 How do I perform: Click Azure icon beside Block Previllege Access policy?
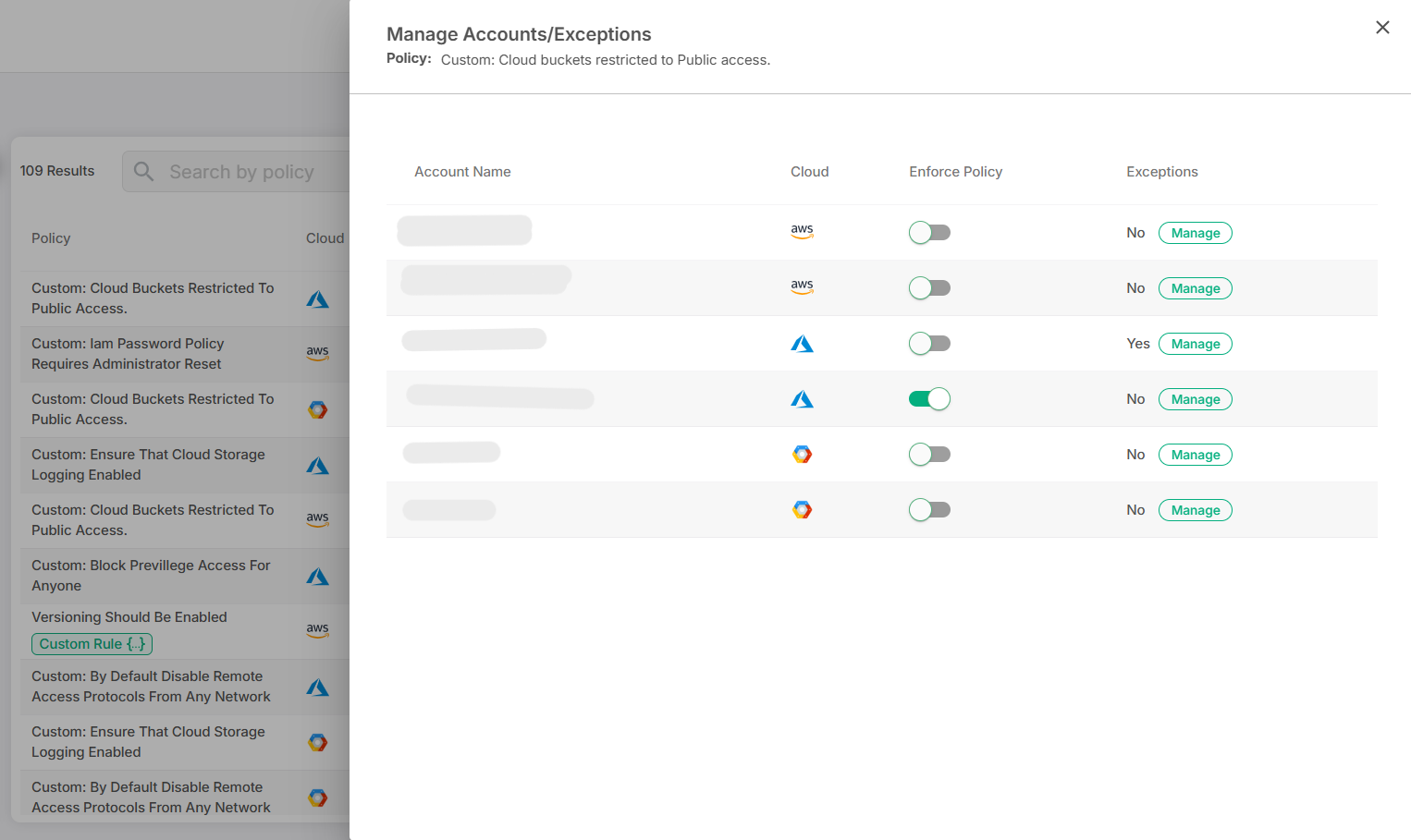[317, 577]
